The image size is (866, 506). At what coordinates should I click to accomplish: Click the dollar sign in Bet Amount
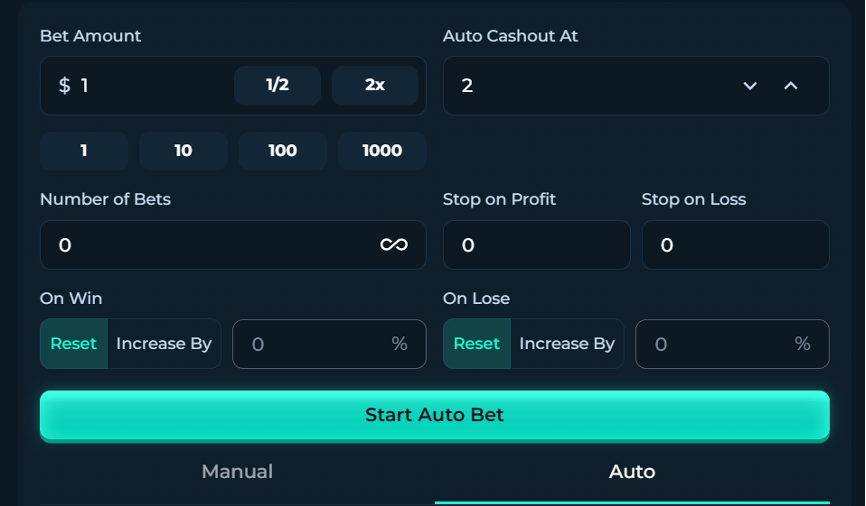point(65,86)
